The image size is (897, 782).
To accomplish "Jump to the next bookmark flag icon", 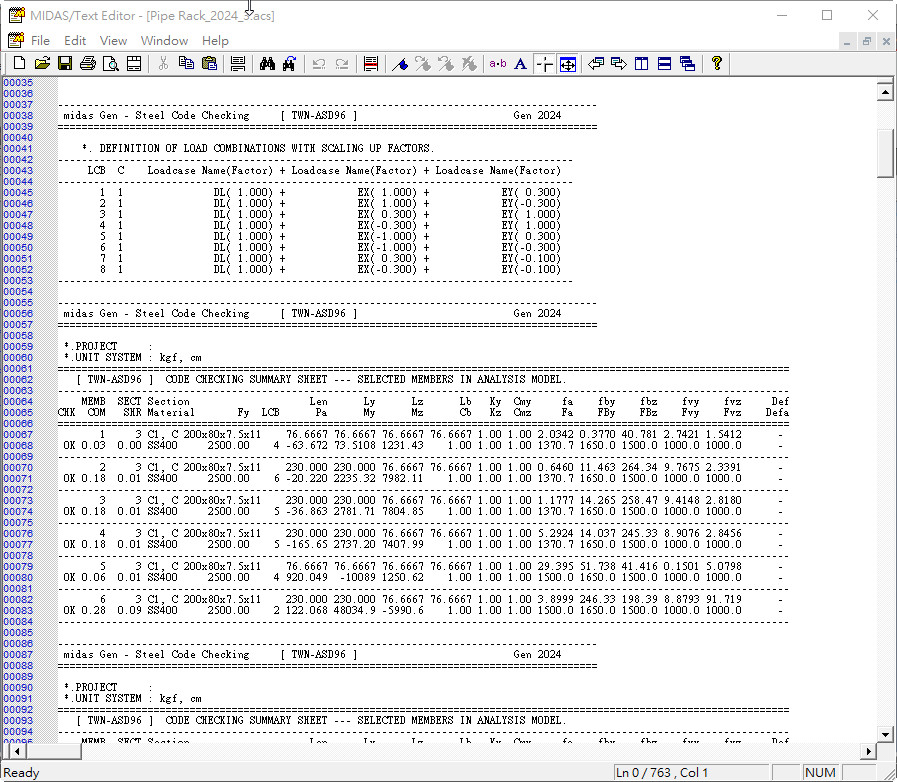I will [423, 63].
